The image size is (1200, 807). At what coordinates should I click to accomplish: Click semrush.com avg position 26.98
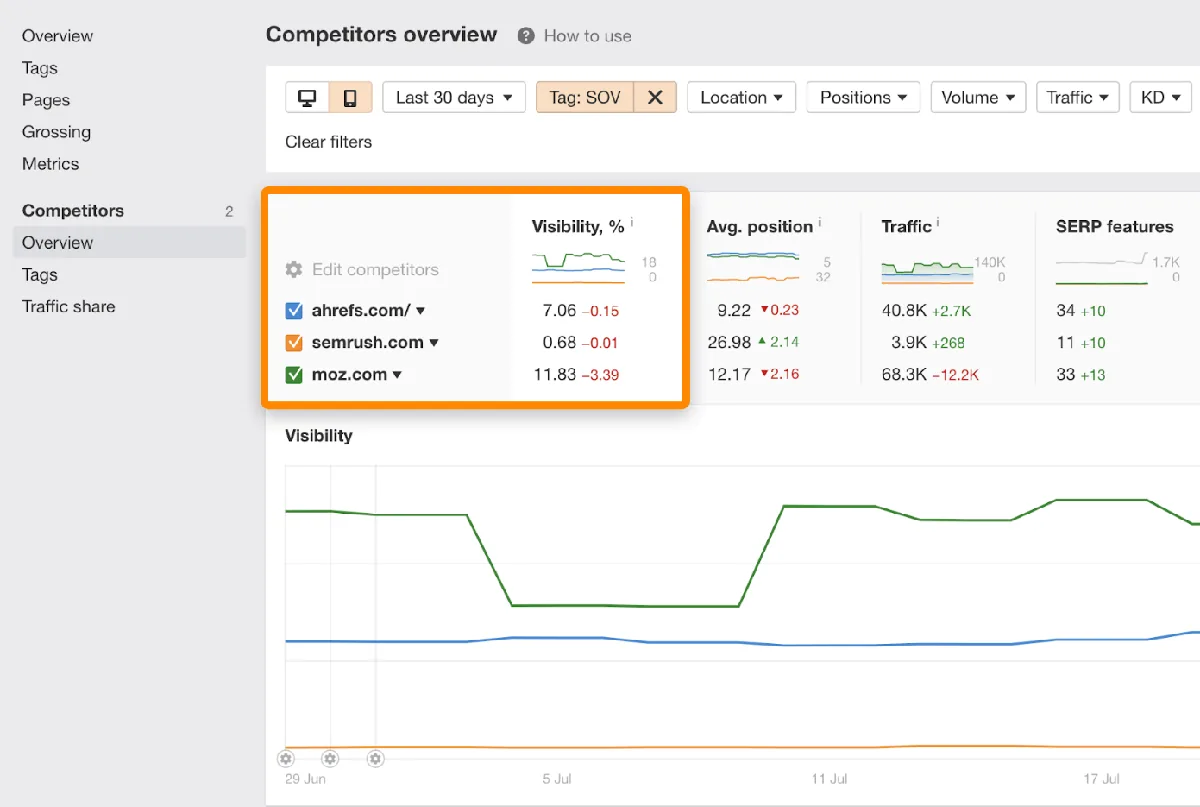(729, 342)
